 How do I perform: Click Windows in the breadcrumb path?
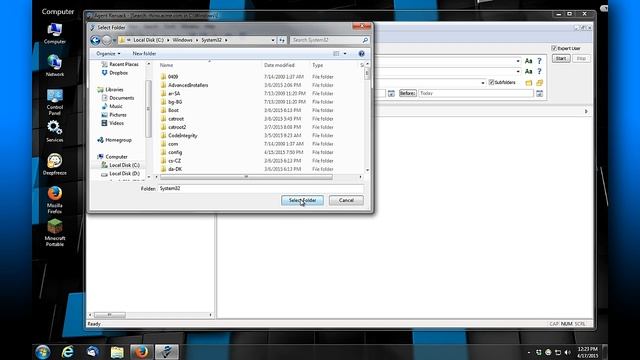[x=182, y=40]
